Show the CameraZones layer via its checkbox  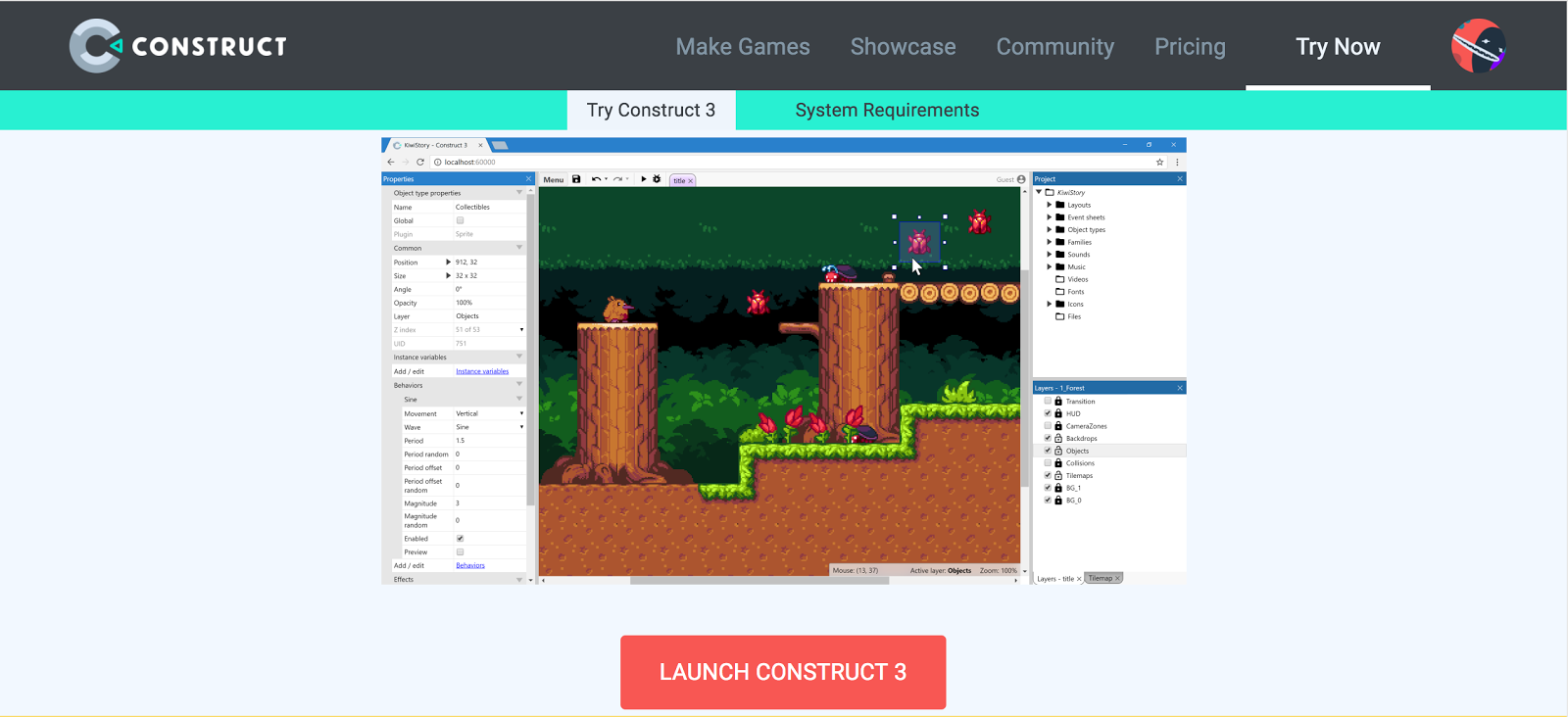click(x=1048, y=426)
